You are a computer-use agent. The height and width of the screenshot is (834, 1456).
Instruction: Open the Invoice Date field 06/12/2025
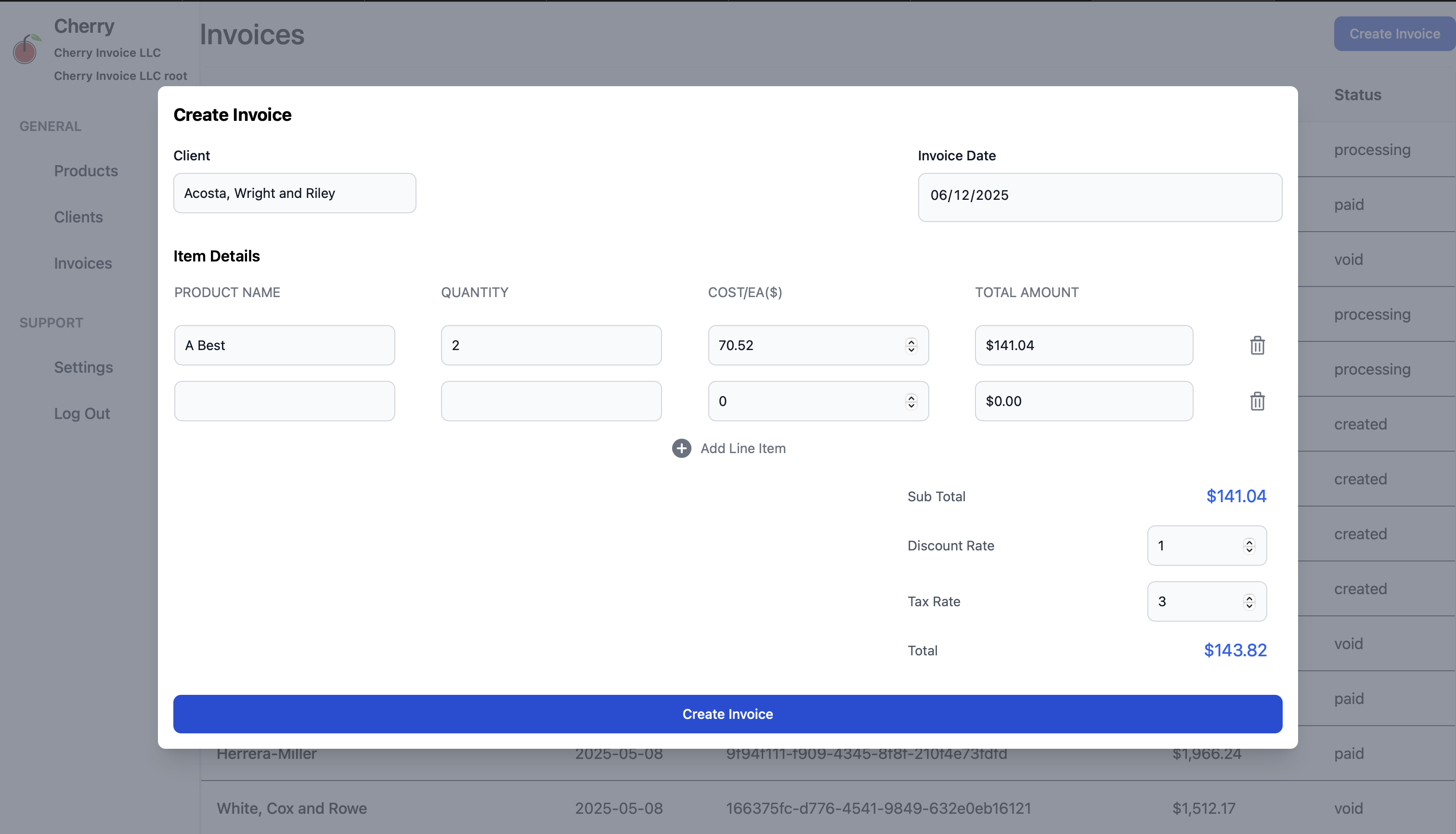click(x=1100, y=197)
